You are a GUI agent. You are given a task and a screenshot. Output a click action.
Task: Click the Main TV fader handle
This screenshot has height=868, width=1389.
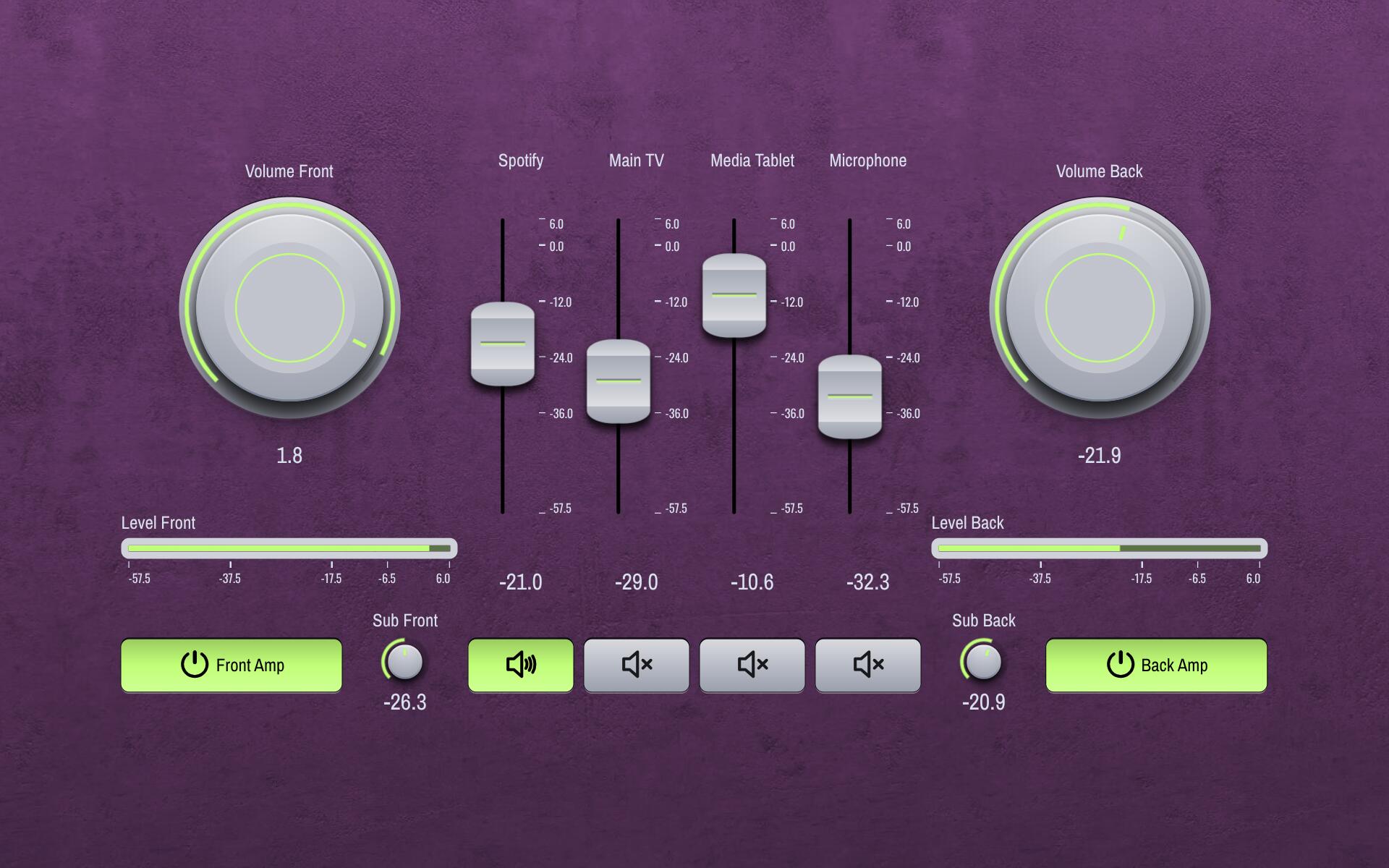click(619, 380)
